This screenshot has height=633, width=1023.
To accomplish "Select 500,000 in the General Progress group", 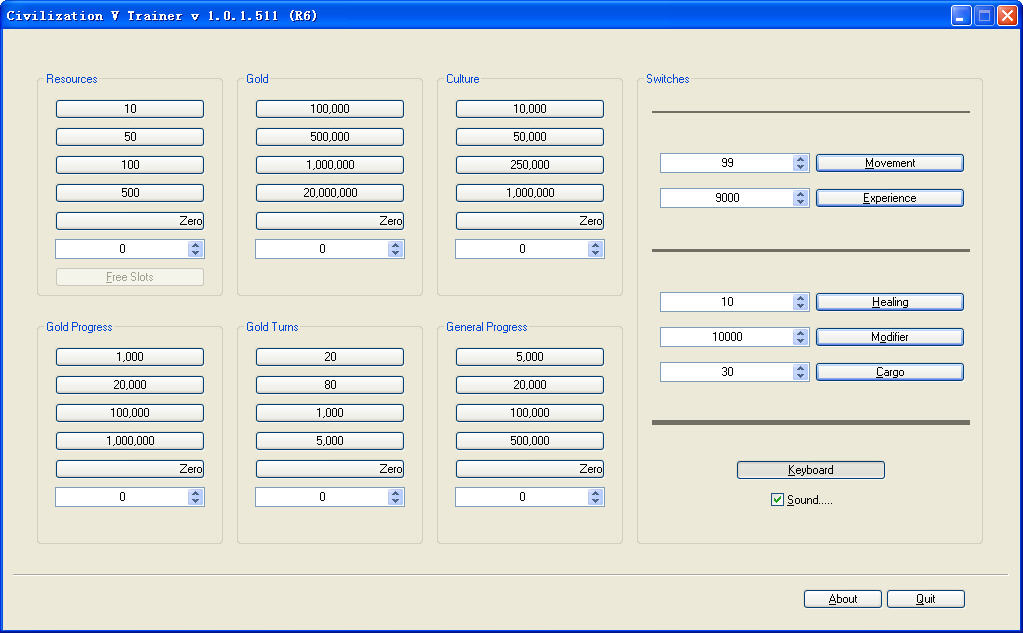I will [530, 441].
